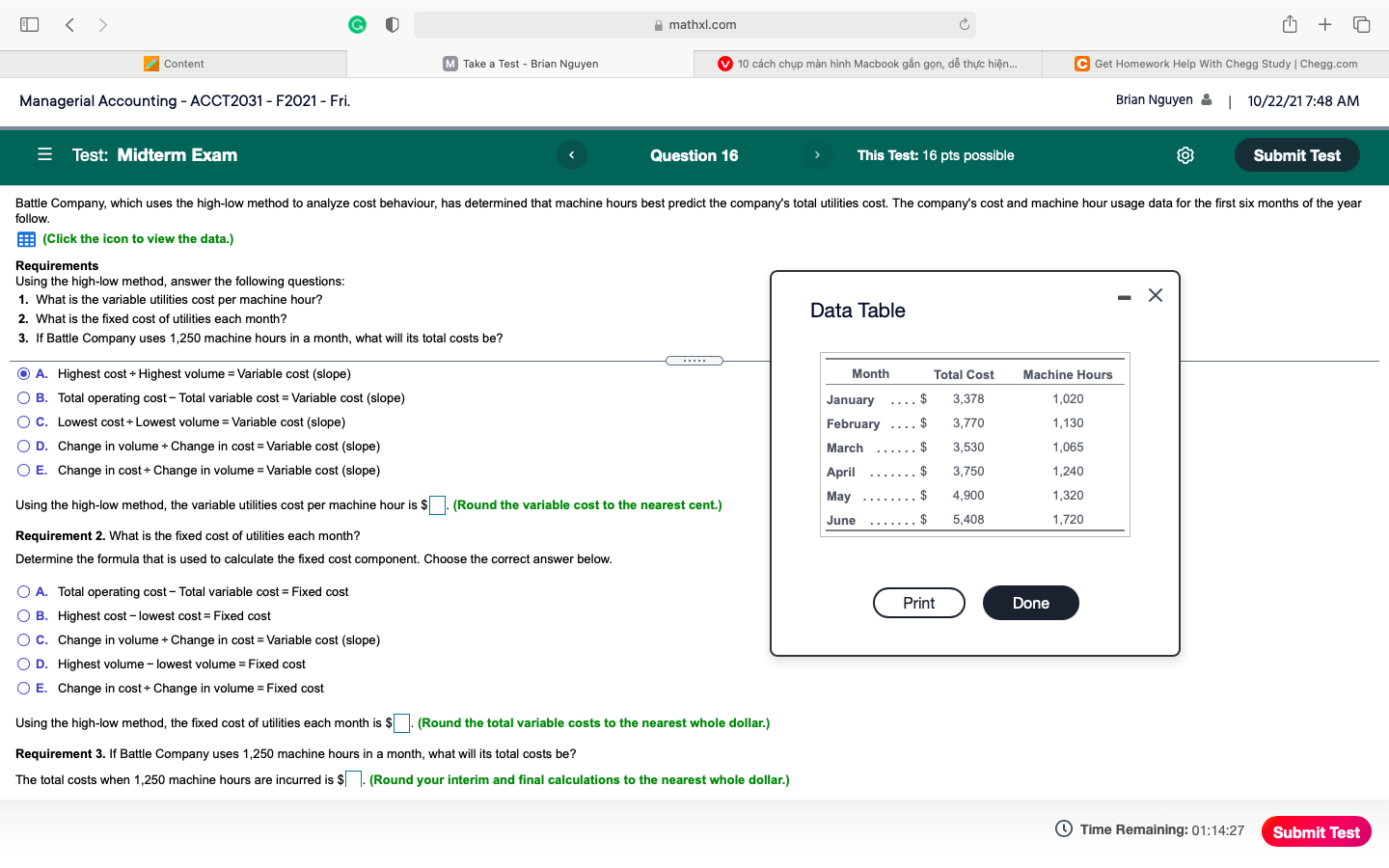Viewport: 1389px width, 868px height.
Task: Open a new tab with the plus icon
Action: [x=1325, y=24]
